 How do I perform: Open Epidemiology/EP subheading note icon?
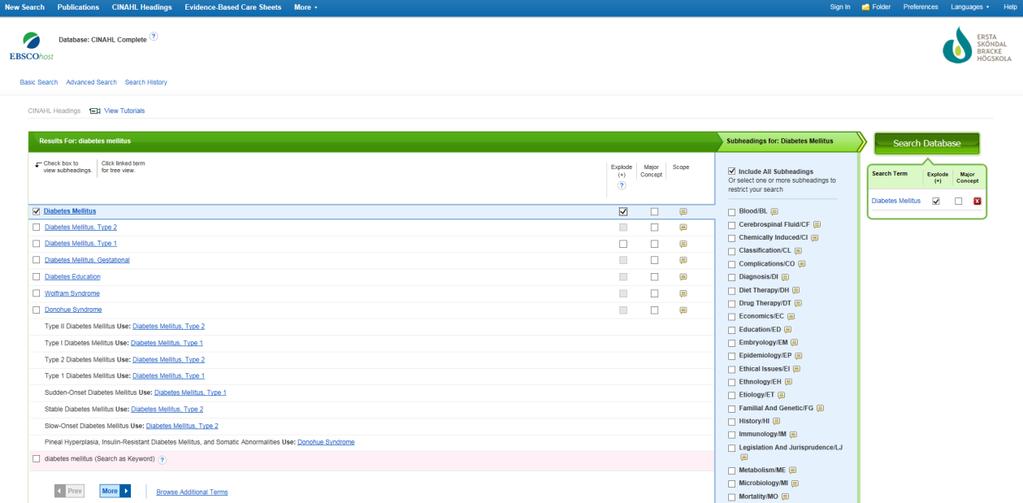[x=799, y=356]
